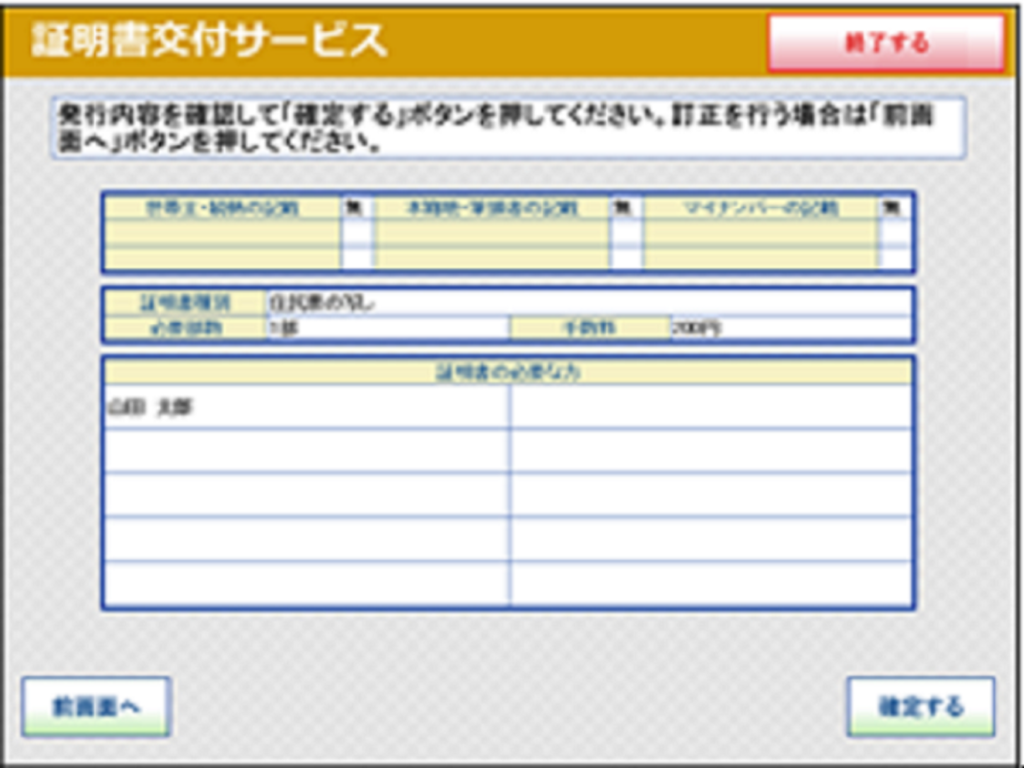1024x768 pixels.
Task: Click the 無 value beside 本籍地・筆頭者の記載
Action: [x=625, y=208]
